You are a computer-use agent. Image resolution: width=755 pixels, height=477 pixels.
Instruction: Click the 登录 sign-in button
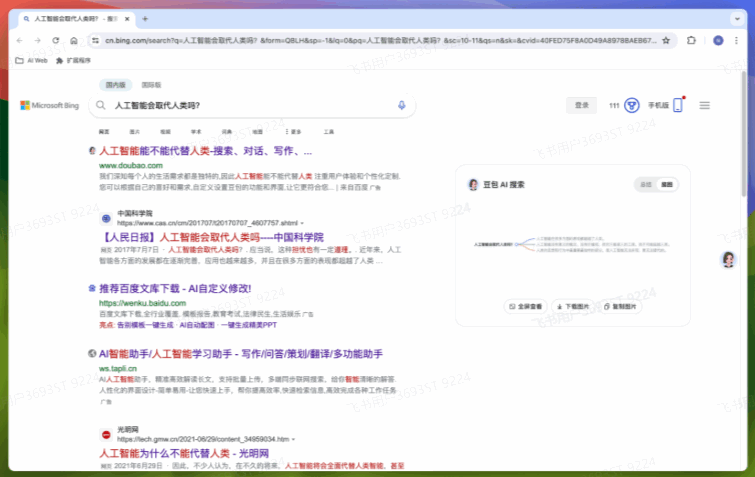click(581, 105)
